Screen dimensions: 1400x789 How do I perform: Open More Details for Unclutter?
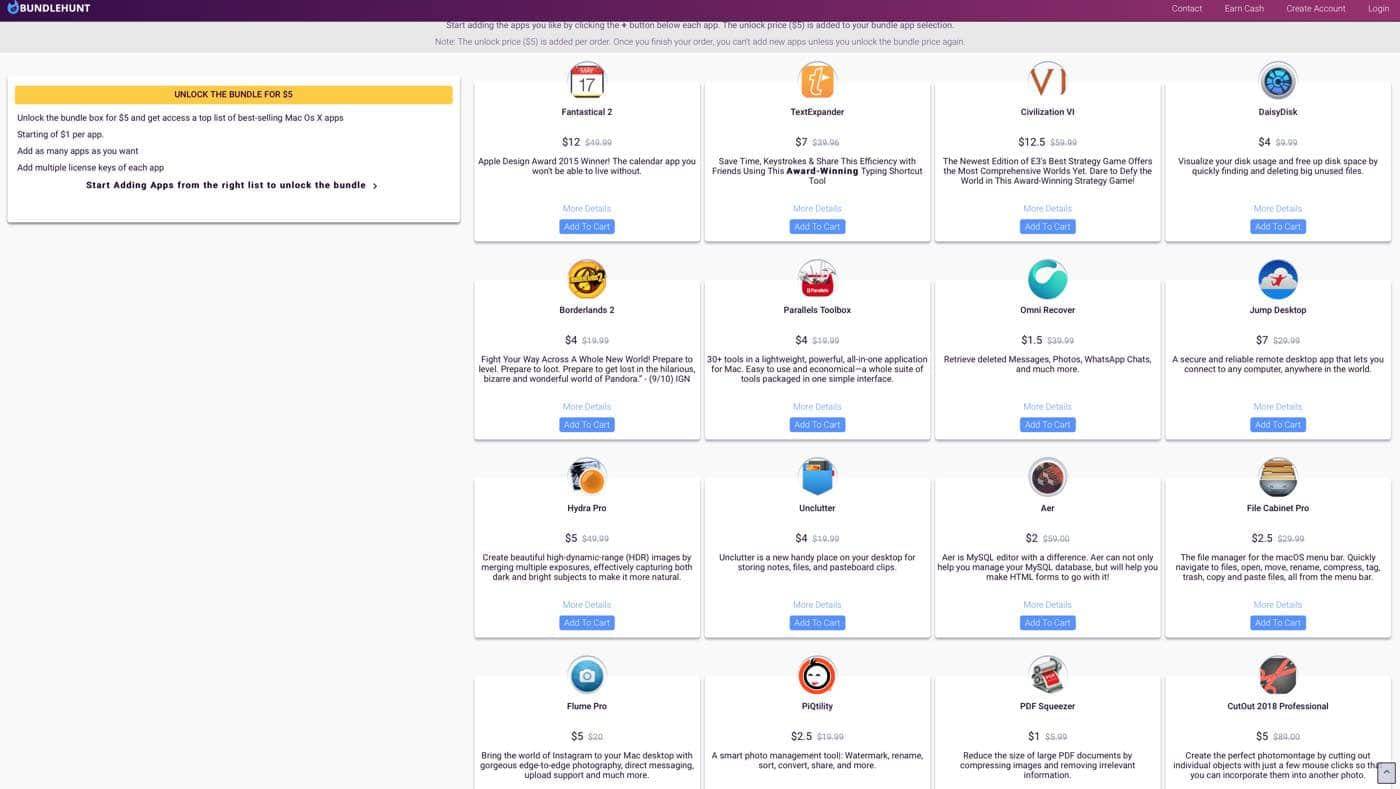coord(817,605)
